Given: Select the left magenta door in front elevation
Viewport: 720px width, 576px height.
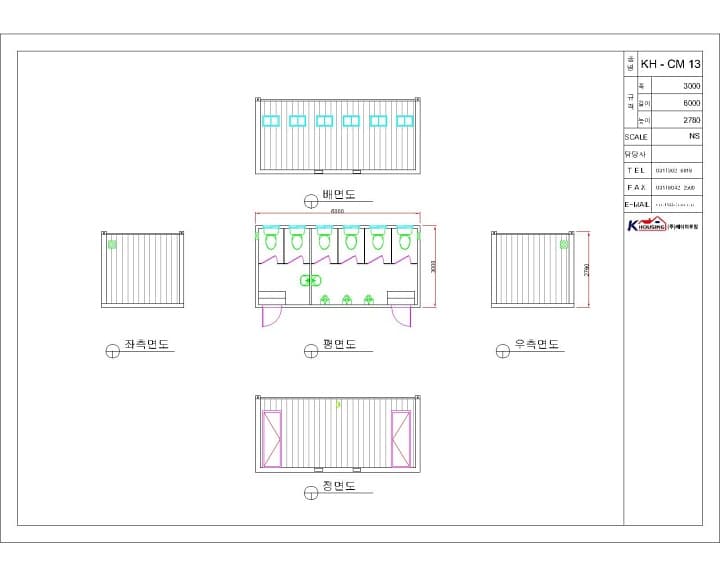Looking at the screenshot, I should (x=271, y=439).
